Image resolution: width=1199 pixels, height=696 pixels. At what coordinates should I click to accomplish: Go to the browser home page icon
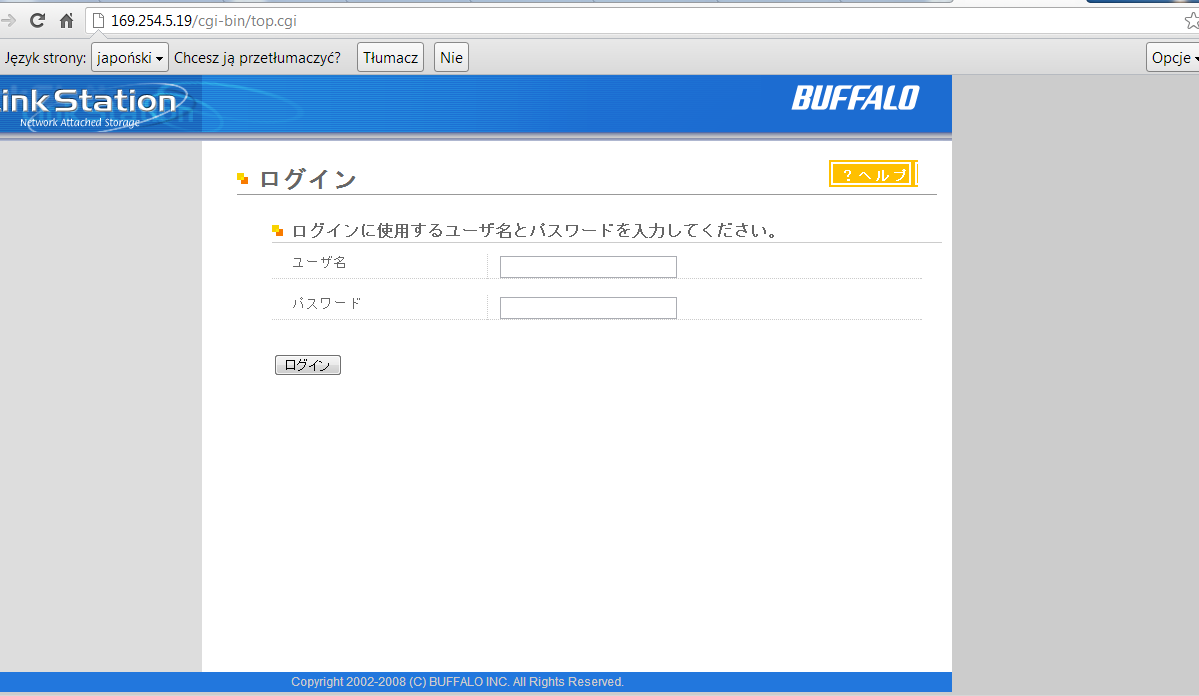coord(67,21)
